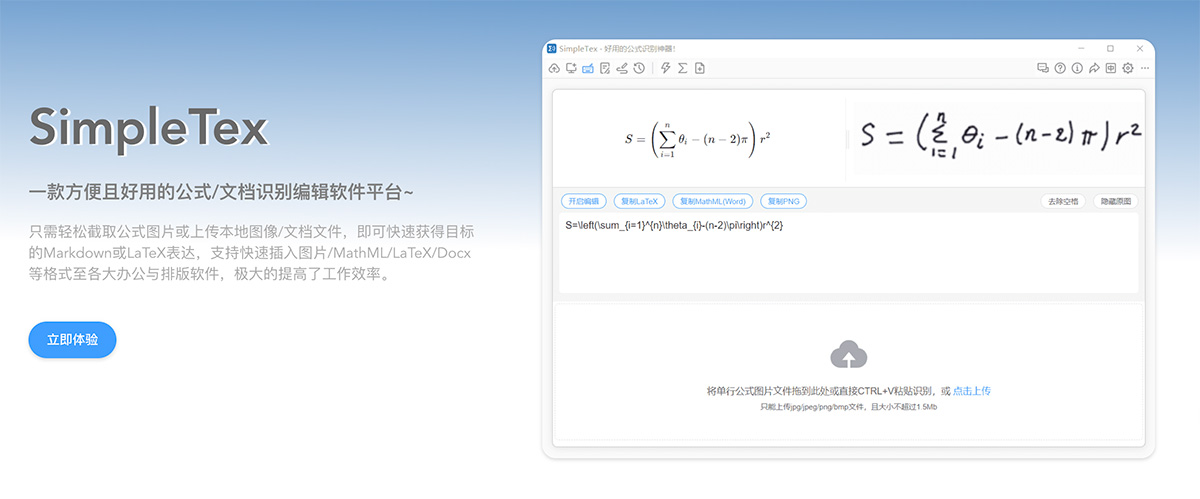Click the SimpleTex app logo in title bar

pyautogui.click(x=551, y=48)
